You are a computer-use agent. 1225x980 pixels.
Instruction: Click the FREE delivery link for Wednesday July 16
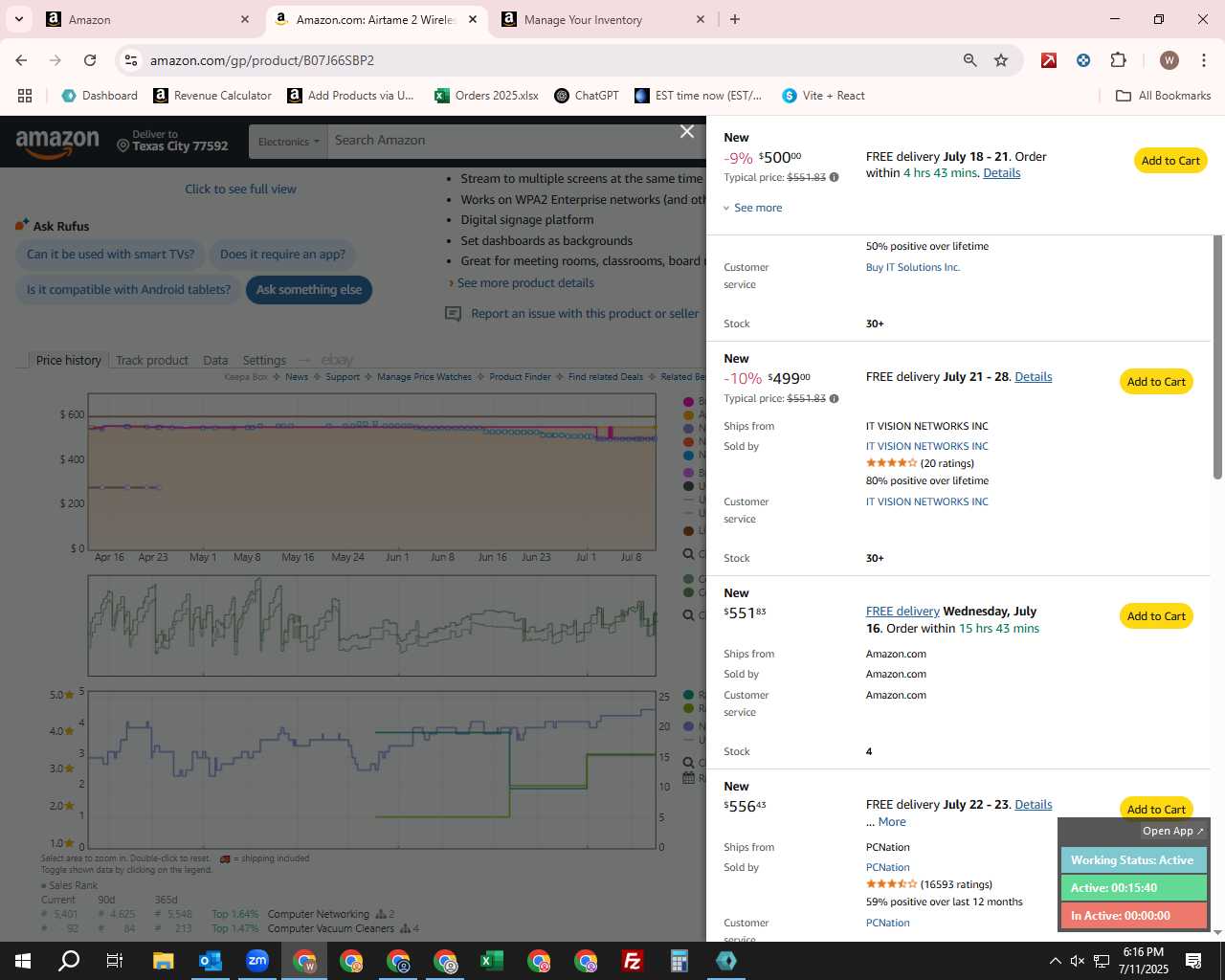tap(902, 612)
